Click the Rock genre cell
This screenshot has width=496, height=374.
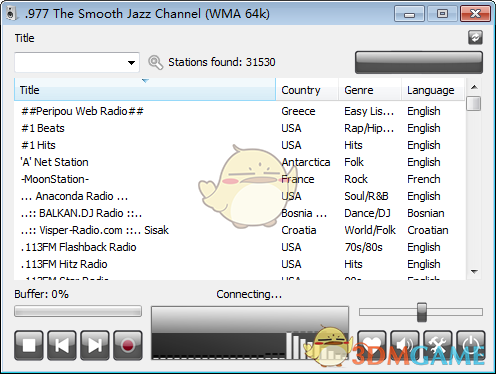(x=356, y=179)
